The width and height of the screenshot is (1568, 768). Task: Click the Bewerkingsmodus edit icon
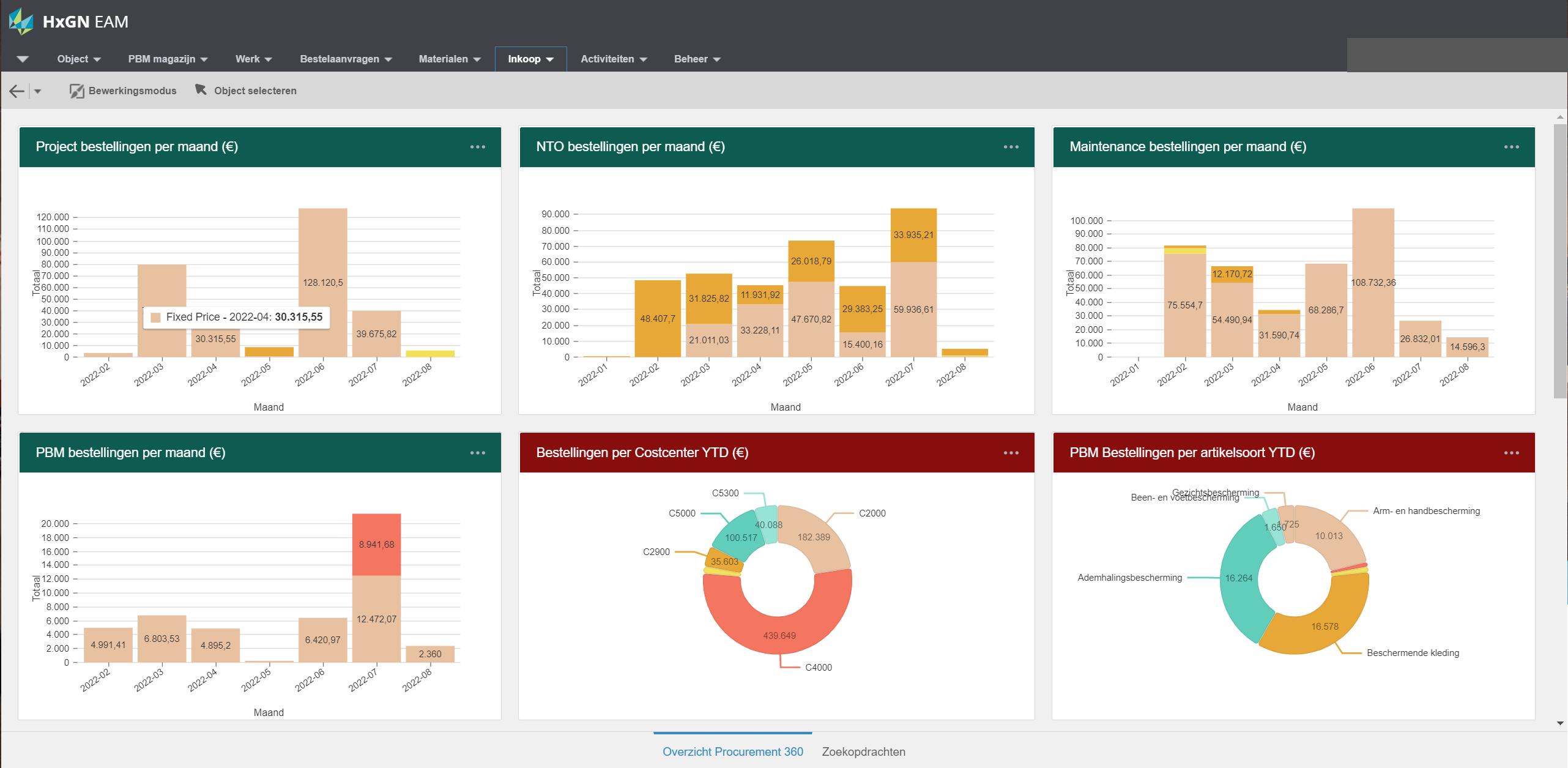pyautogui.click(x=76, y=91)
